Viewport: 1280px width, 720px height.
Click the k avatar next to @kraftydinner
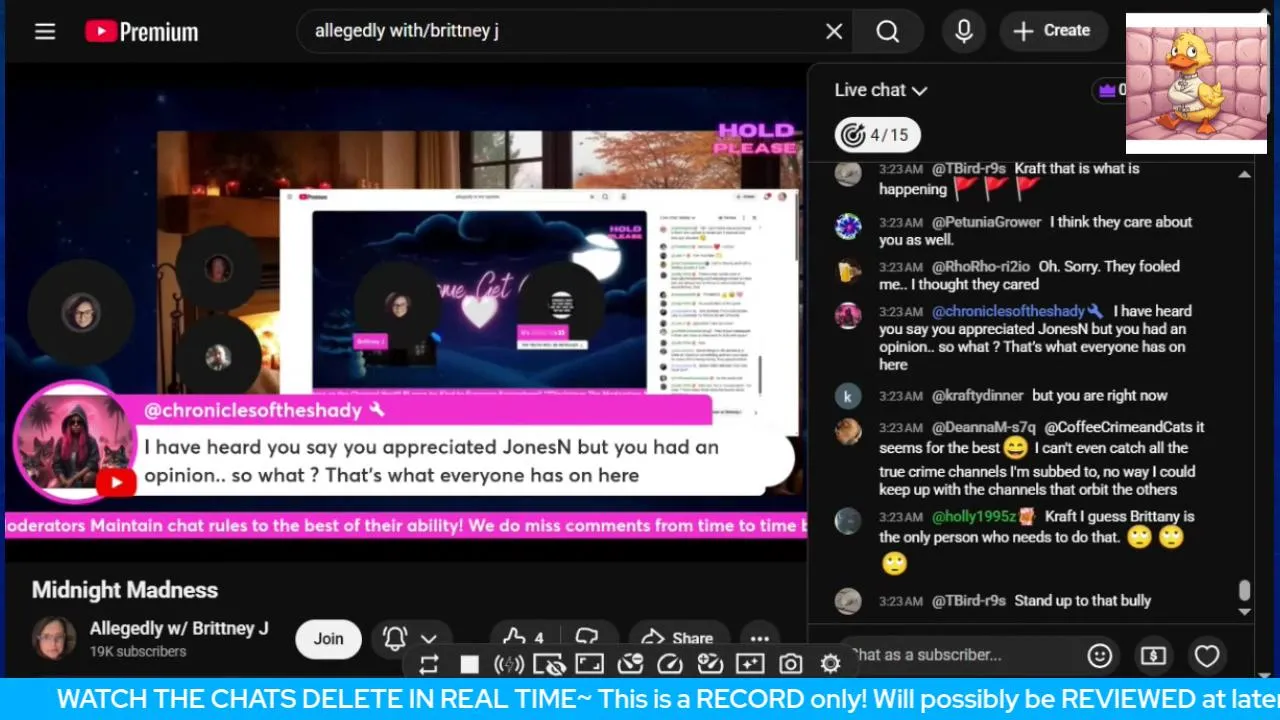(x=848, y=396)
